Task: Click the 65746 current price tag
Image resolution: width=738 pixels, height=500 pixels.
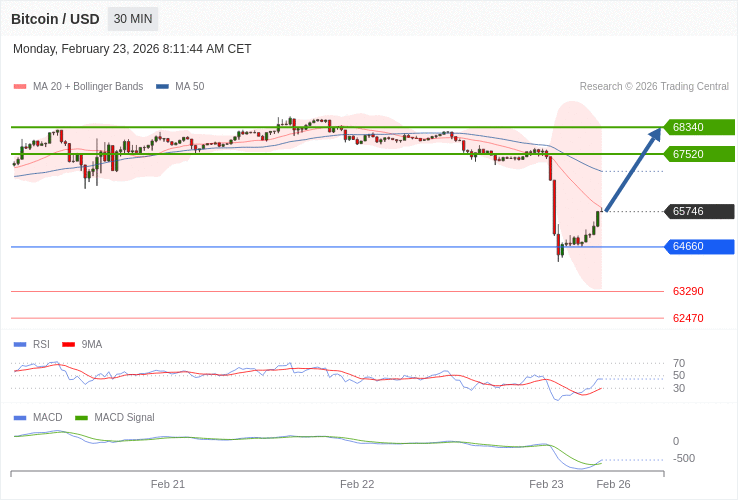Action: pos(699,211)
